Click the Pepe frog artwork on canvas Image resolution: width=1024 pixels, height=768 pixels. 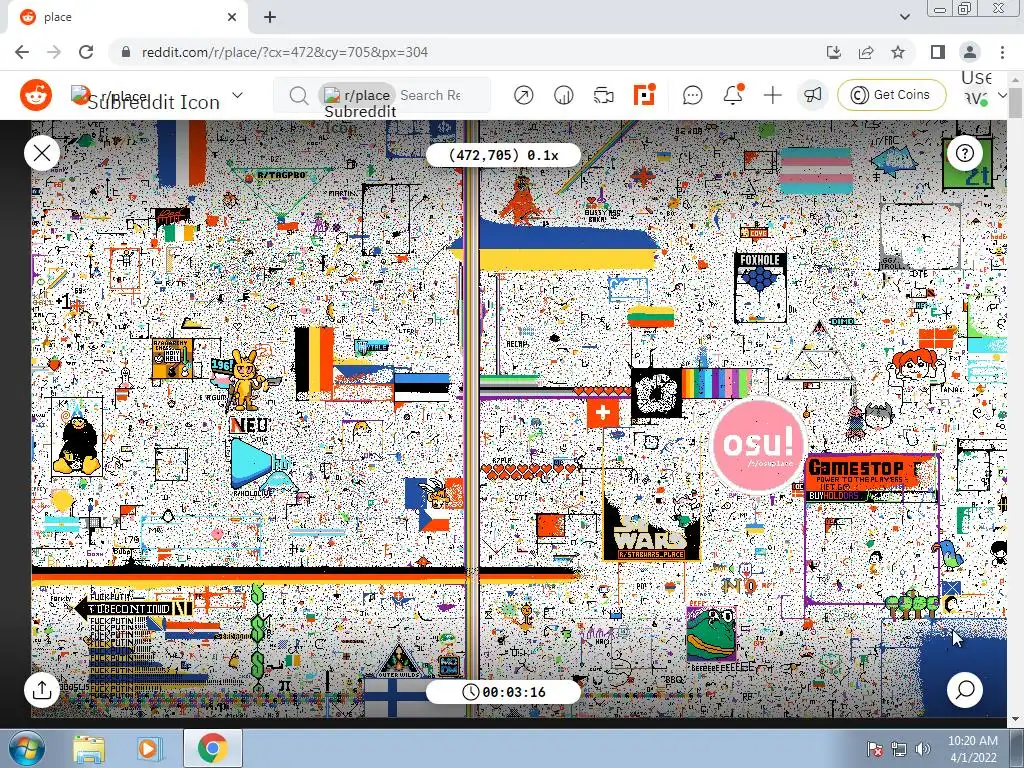click(x=712, y=633)
